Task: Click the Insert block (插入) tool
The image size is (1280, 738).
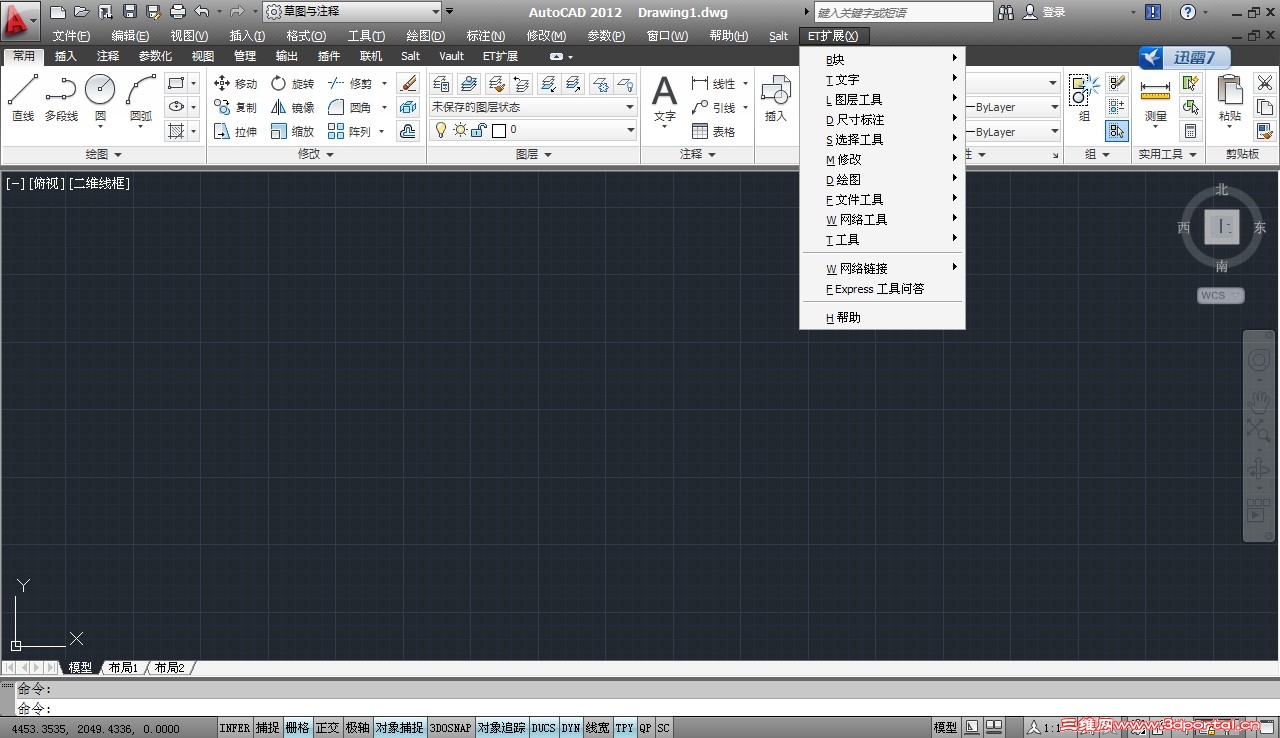Action: [x=776, y=99]
